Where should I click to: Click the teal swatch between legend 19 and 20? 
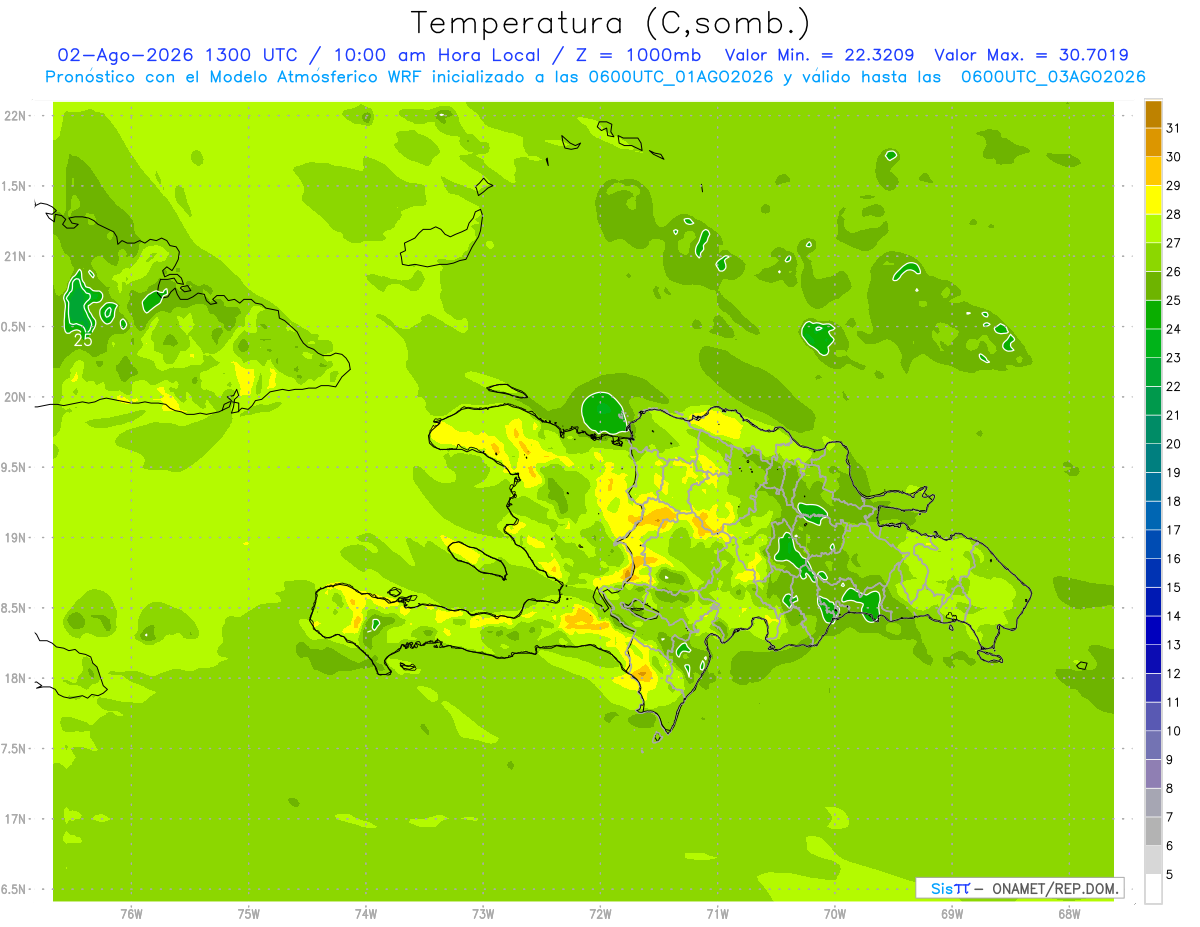pos(1153,458)
